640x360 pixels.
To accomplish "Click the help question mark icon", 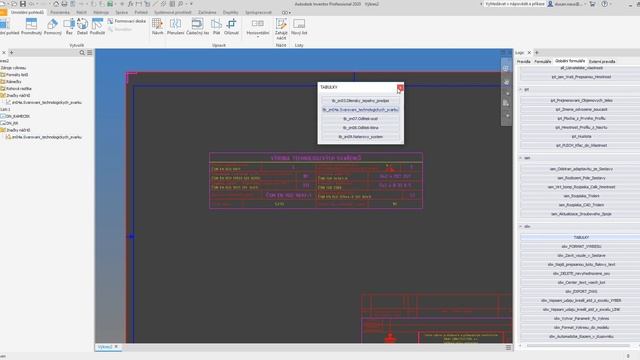I will 604,4.
